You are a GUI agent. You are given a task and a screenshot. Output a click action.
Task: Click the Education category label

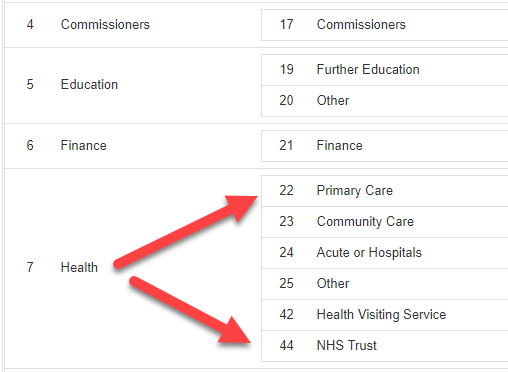(89, 84)
